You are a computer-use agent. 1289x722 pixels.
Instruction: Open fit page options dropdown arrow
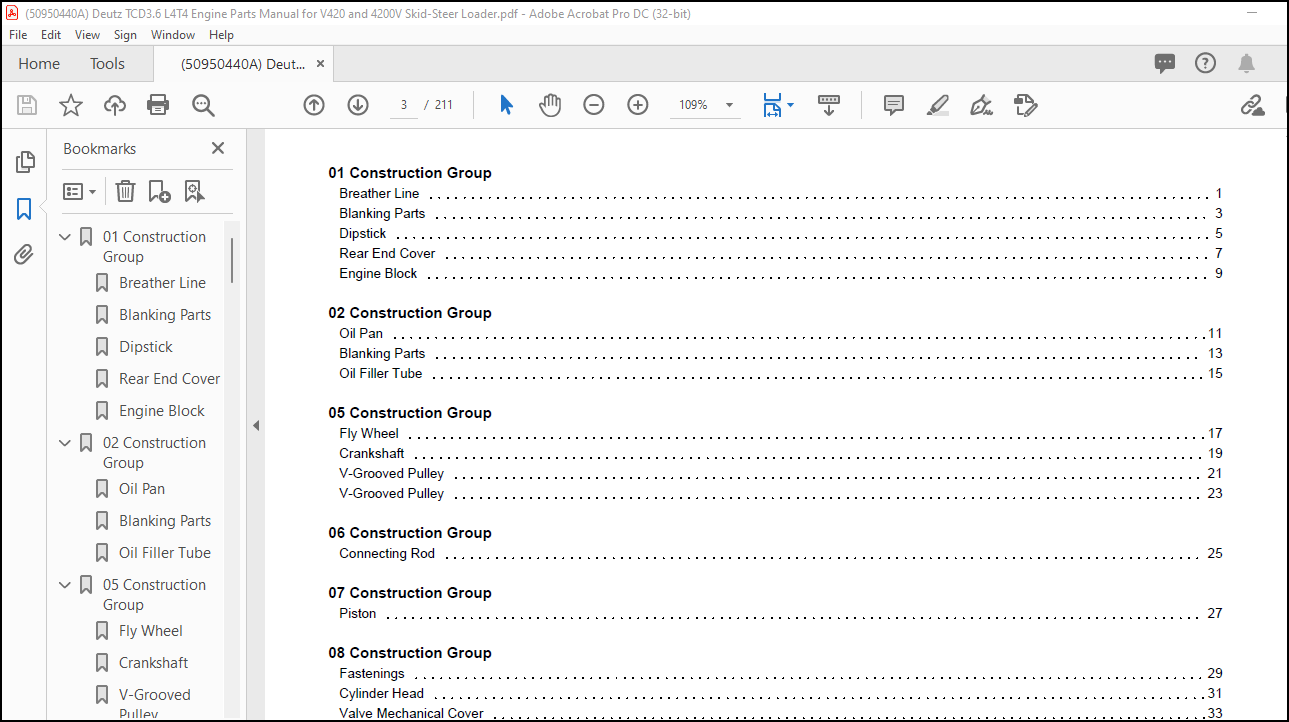pyautogui.click(x=791, y=105)
